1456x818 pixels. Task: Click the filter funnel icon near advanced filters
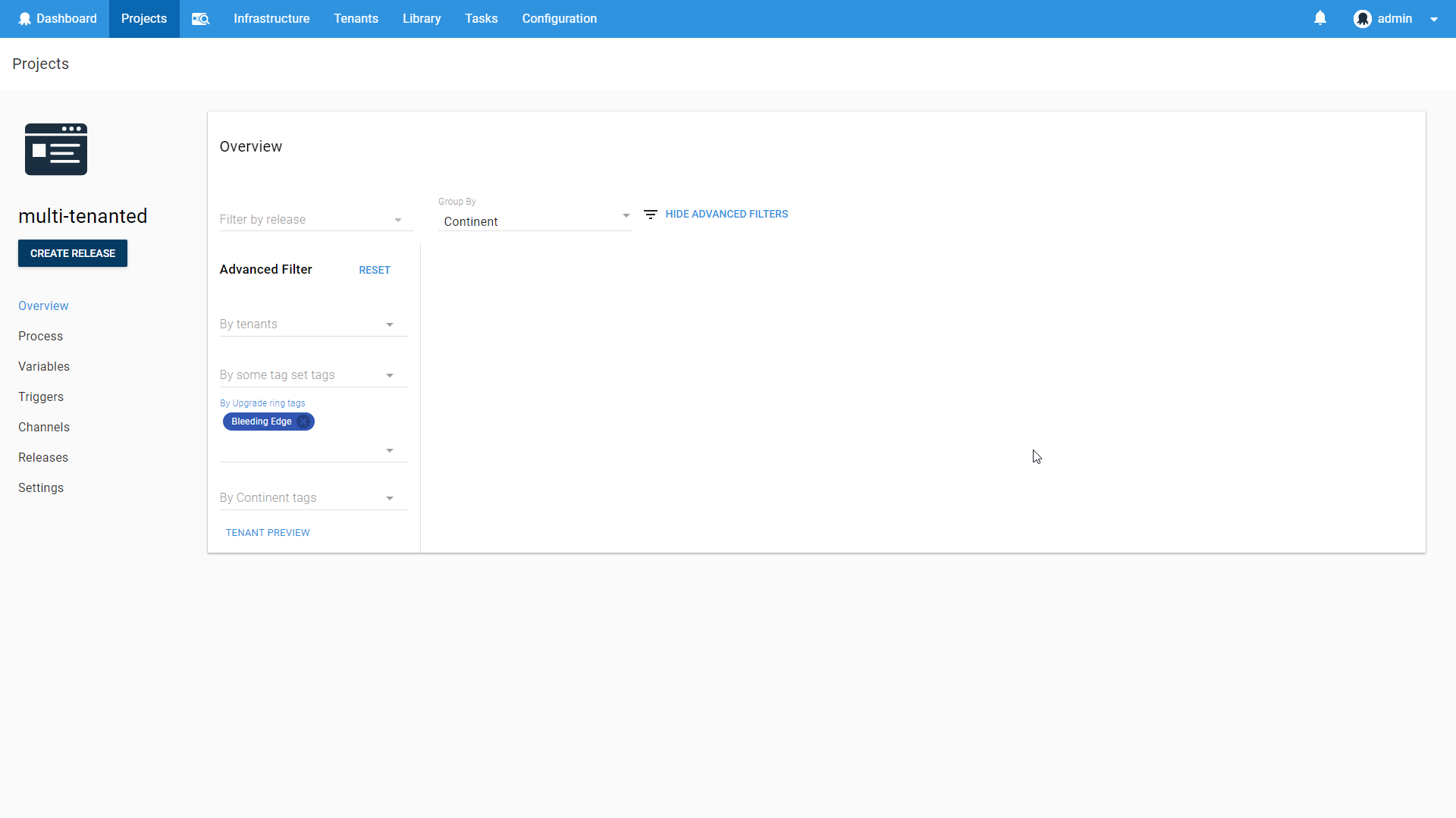[650, 215]
